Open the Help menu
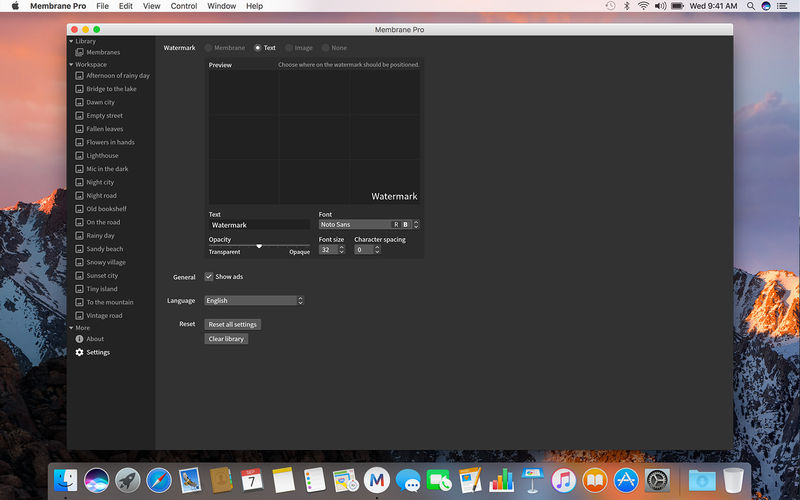The image size is (800, 500). pyautogui.click(x=254, y=6)
